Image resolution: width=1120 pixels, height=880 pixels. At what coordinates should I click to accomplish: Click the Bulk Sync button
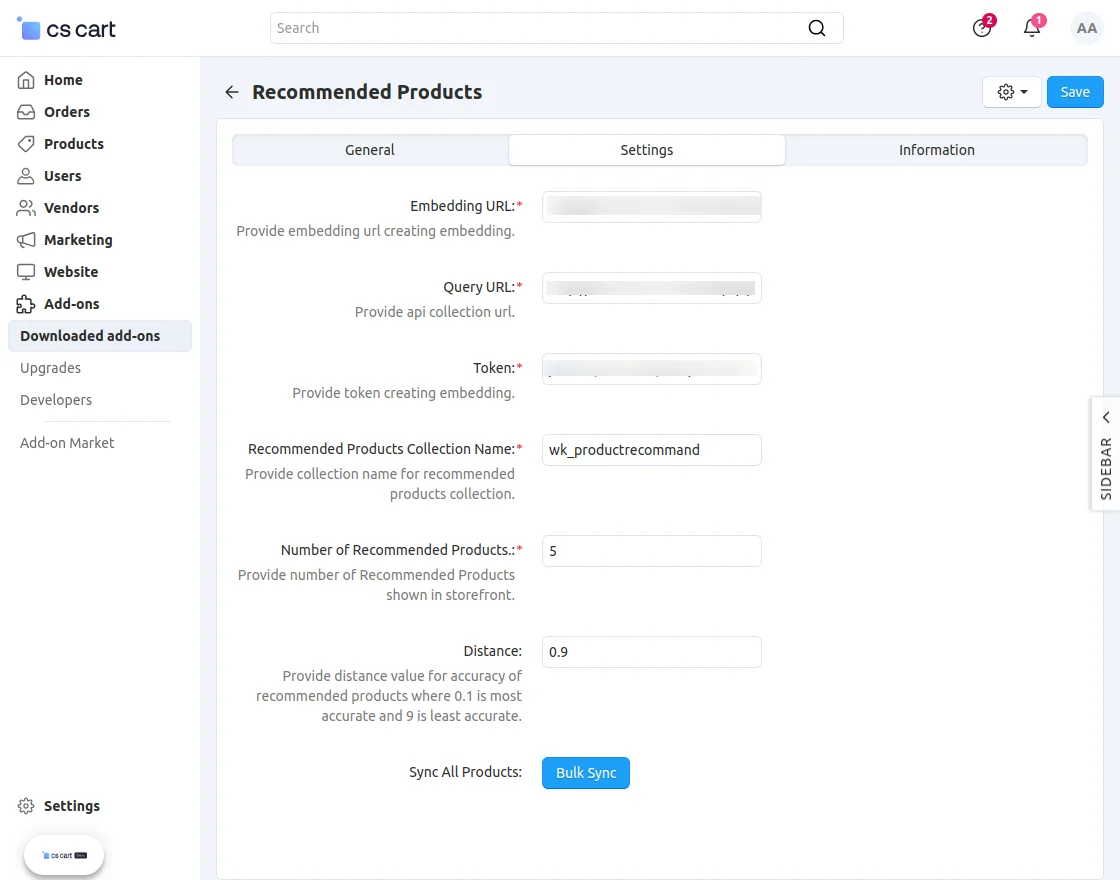(x=585, y=772)
